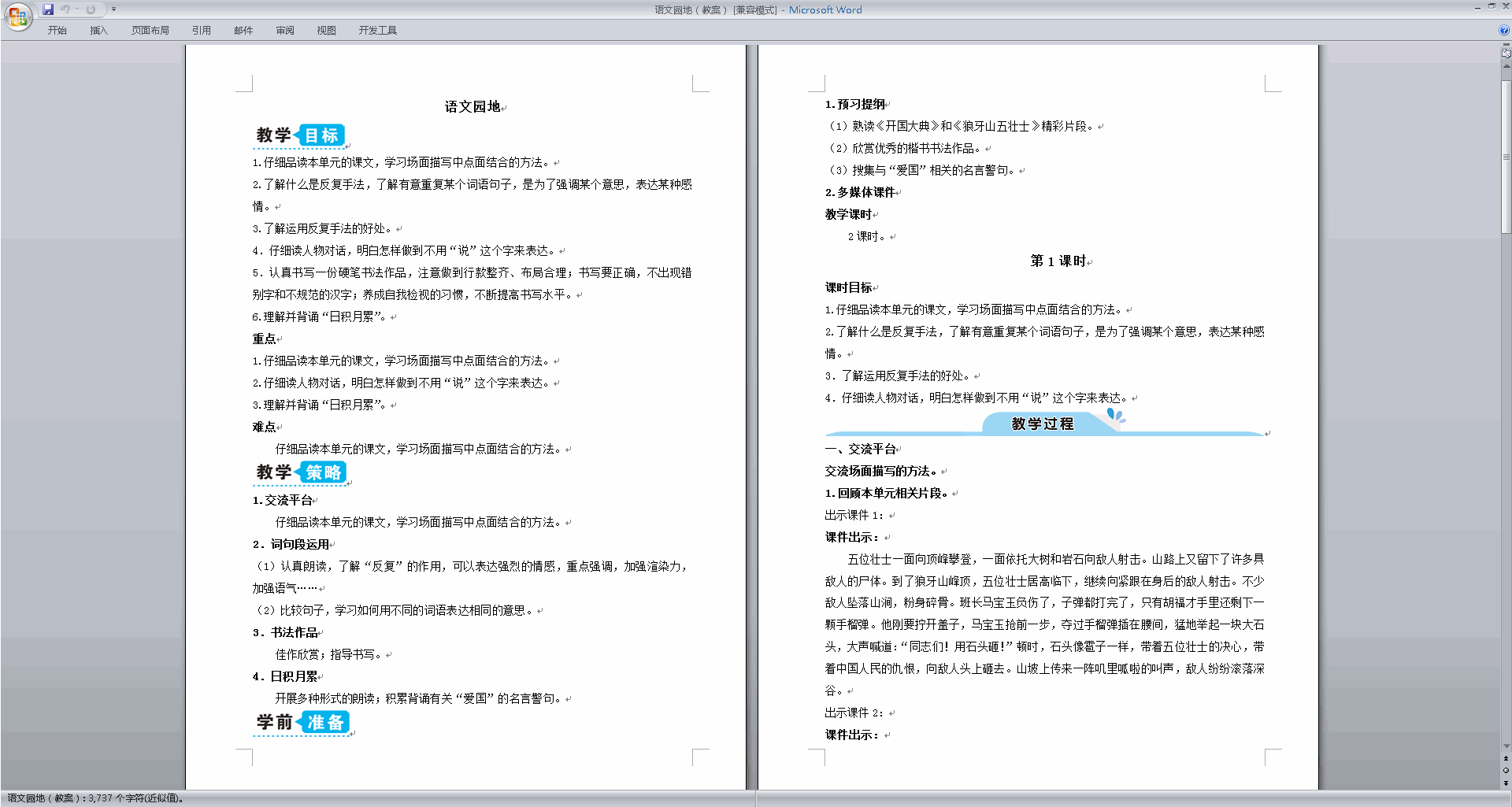Open the 页面布局 tab

tap(150, 30)
